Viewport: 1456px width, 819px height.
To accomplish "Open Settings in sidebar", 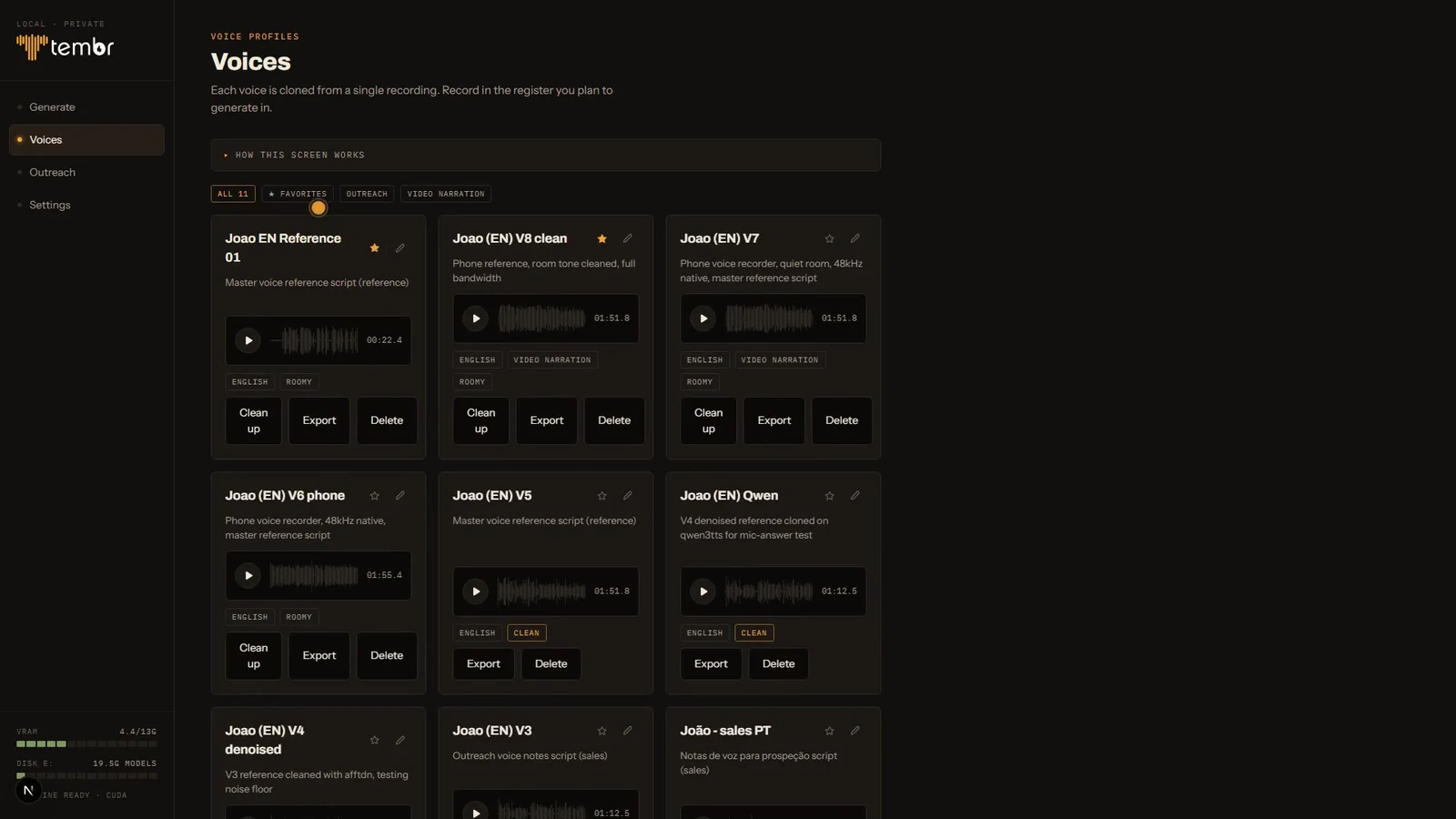I will point(86,206).
